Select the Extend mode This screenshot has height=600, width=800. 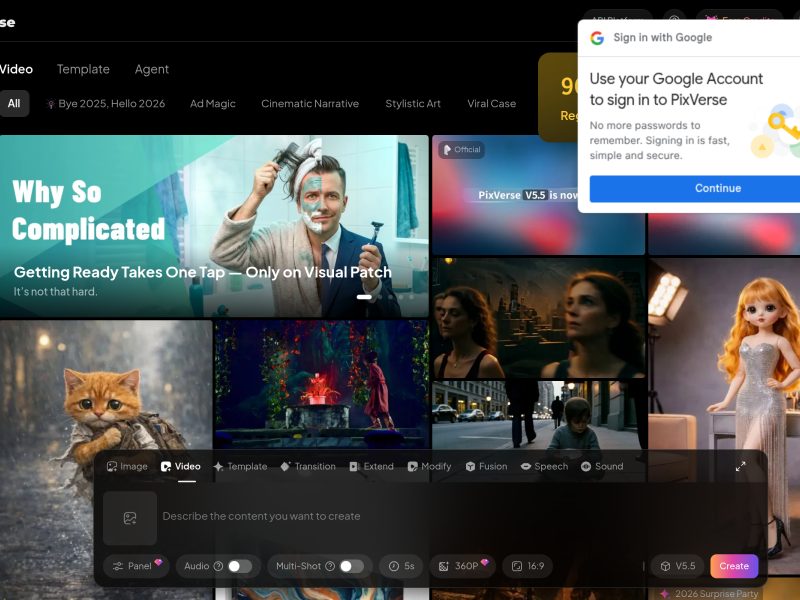tap(371, 466)
